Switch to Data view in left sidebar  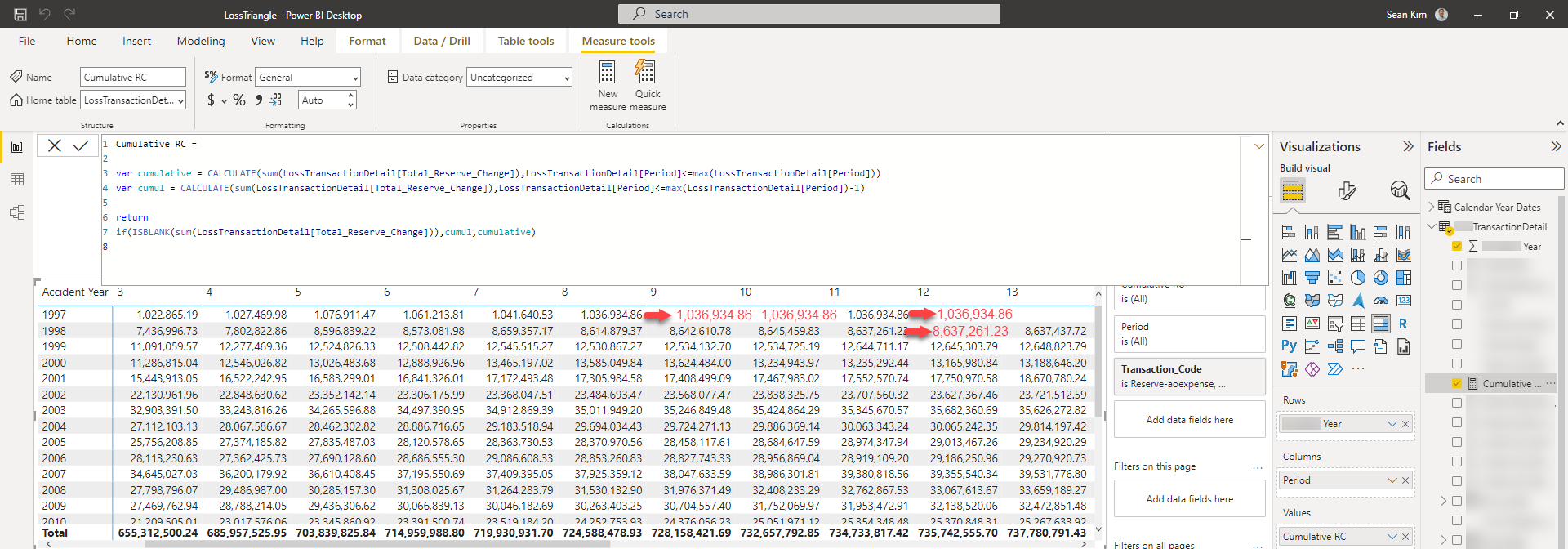tap(17, 180)
